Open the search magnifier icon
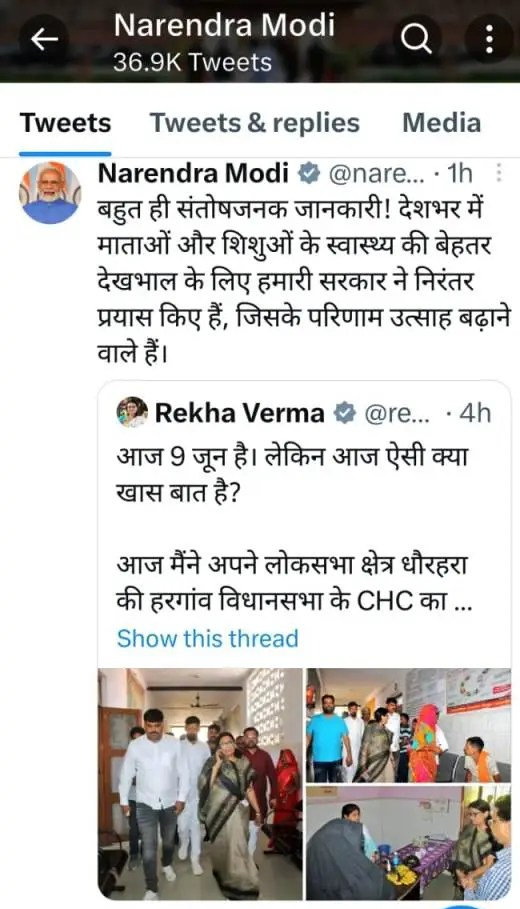Image resolution: width=520 pixels, height=909 pixels. click(x=416, y=39)
